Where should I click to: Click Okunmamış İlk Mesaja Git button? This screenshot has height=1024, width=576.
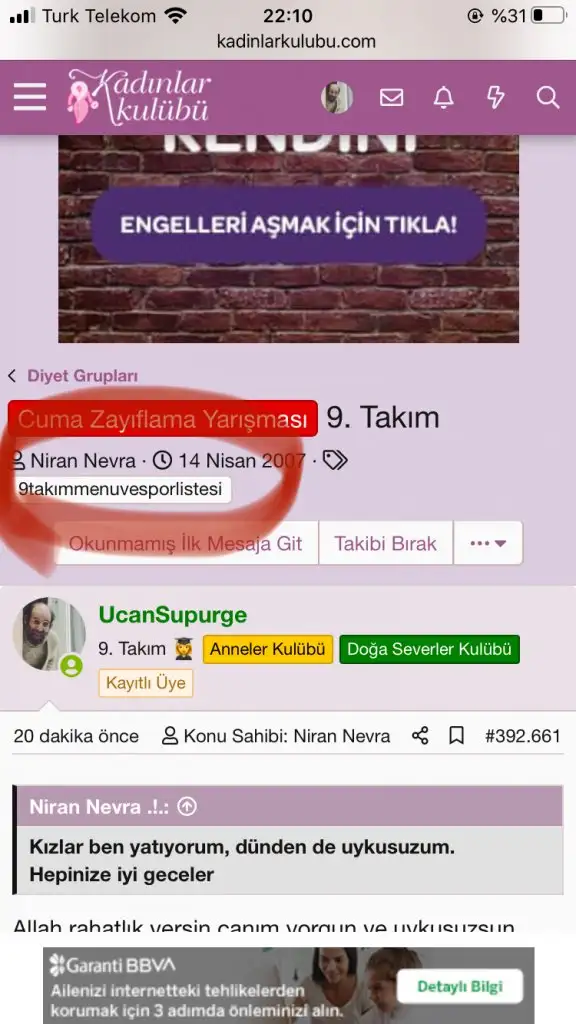tap(185, 543)
